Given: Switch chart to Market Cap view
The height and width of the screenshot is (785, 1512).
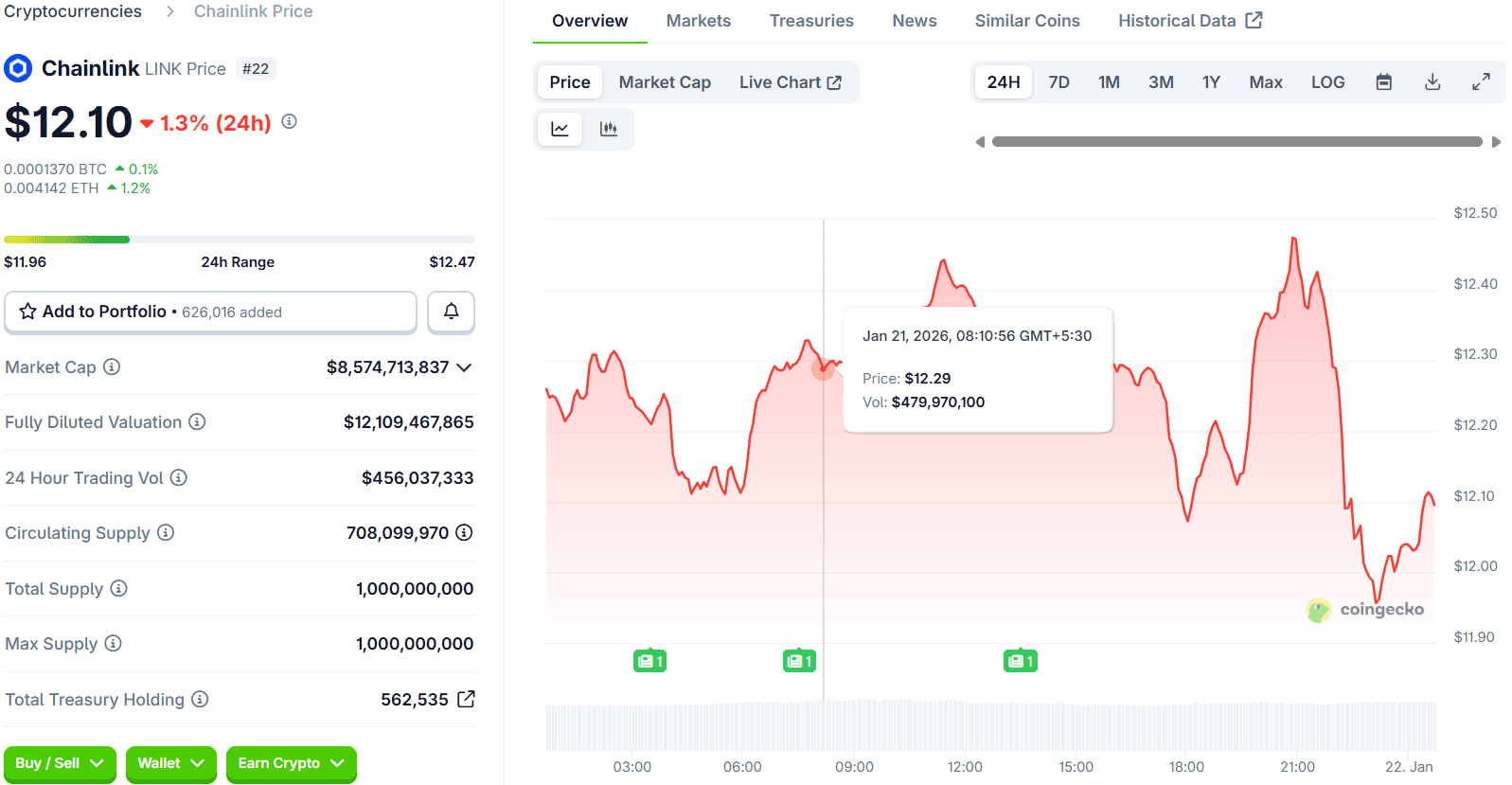Looking at the screenshot, I should pyautogui.click(x=665, y=82).
